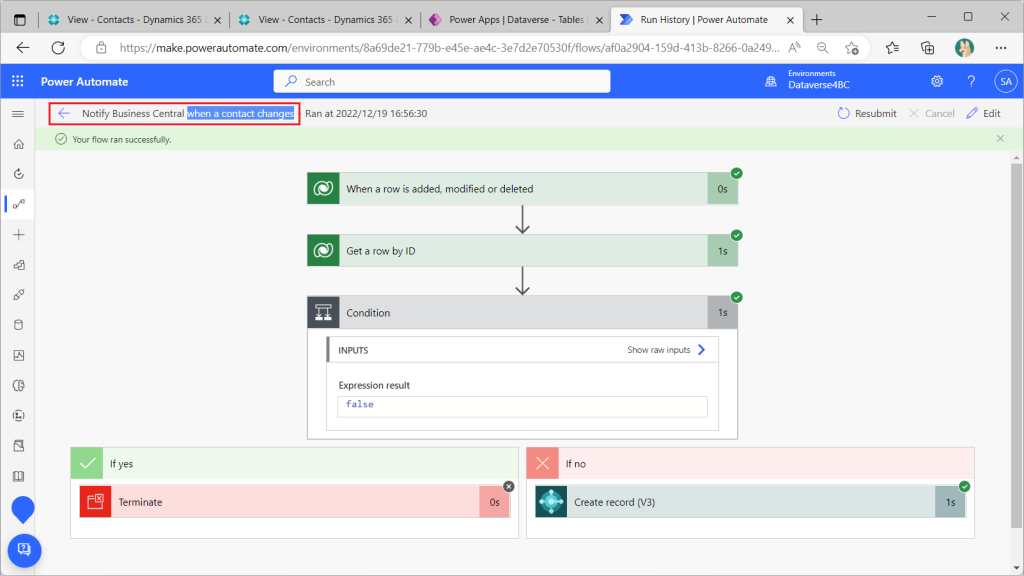Viewport: 1024px width, 576px height.
Task: Dismiss the flow ran successfully banner
Action: (x=1000, y=138)
